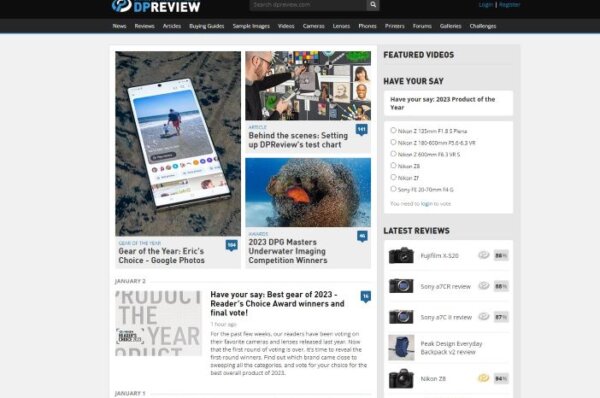Open the Videos menu
This screenshot has width=600, height=398.
(286, 26)
